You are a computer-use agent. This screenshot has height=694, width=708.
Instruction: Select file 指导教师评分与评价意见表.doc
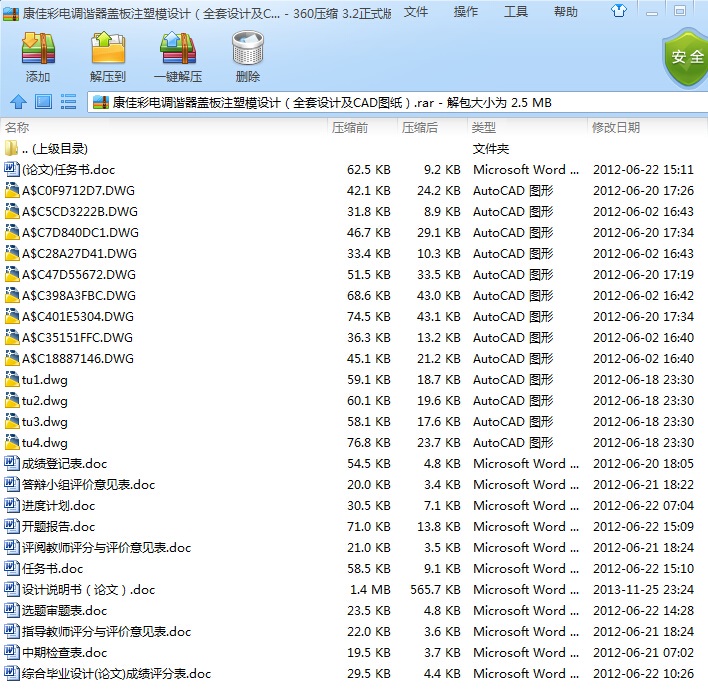(354, 631)
